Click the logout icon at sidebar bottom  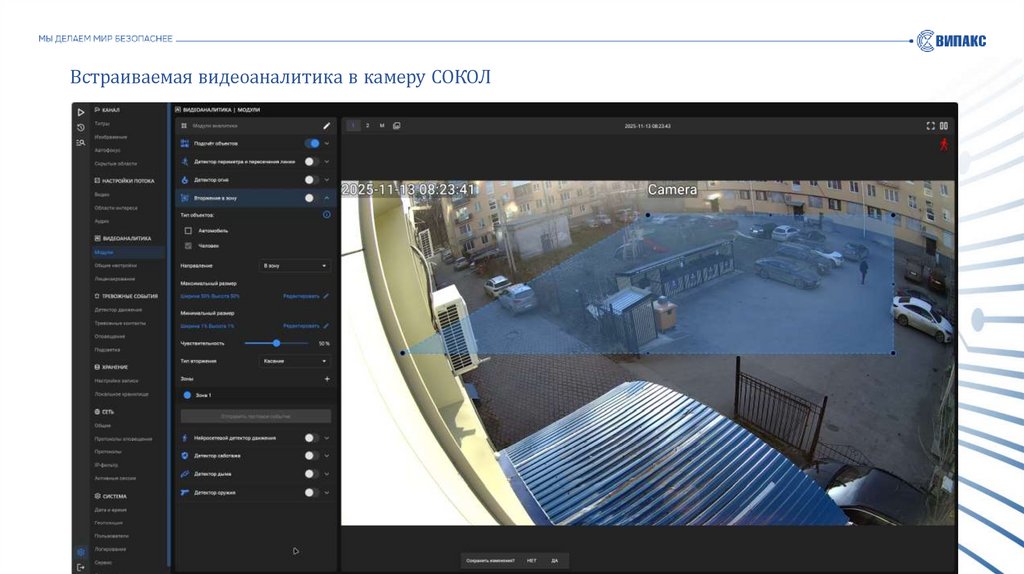[81, 567]
